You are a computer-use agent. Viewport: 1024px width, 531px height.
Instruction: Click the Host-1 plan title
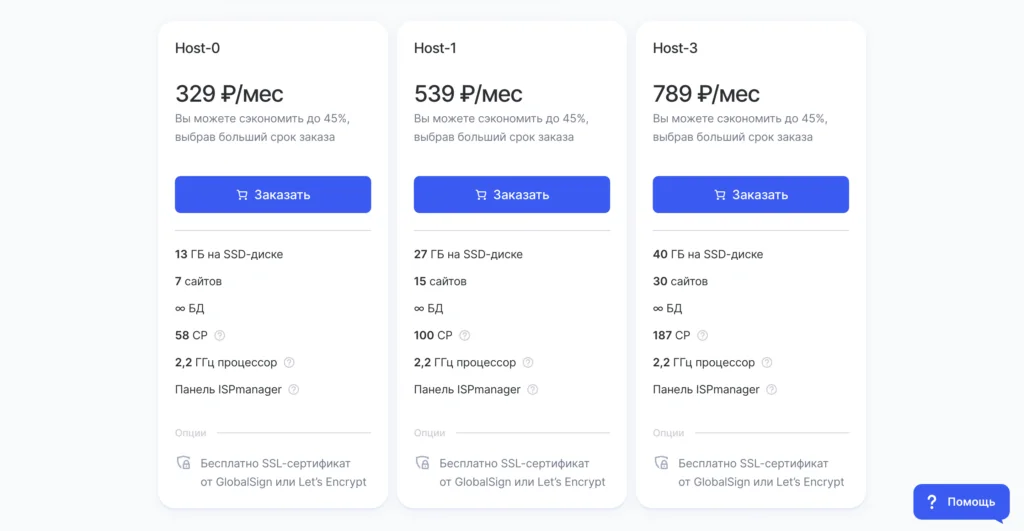click(x=435, y=48)
